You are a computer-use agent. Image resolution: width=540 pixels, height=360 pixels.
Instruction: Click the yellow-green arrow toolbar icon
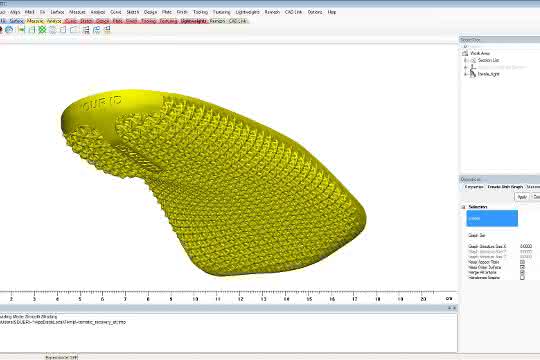(x=21, y=30)
